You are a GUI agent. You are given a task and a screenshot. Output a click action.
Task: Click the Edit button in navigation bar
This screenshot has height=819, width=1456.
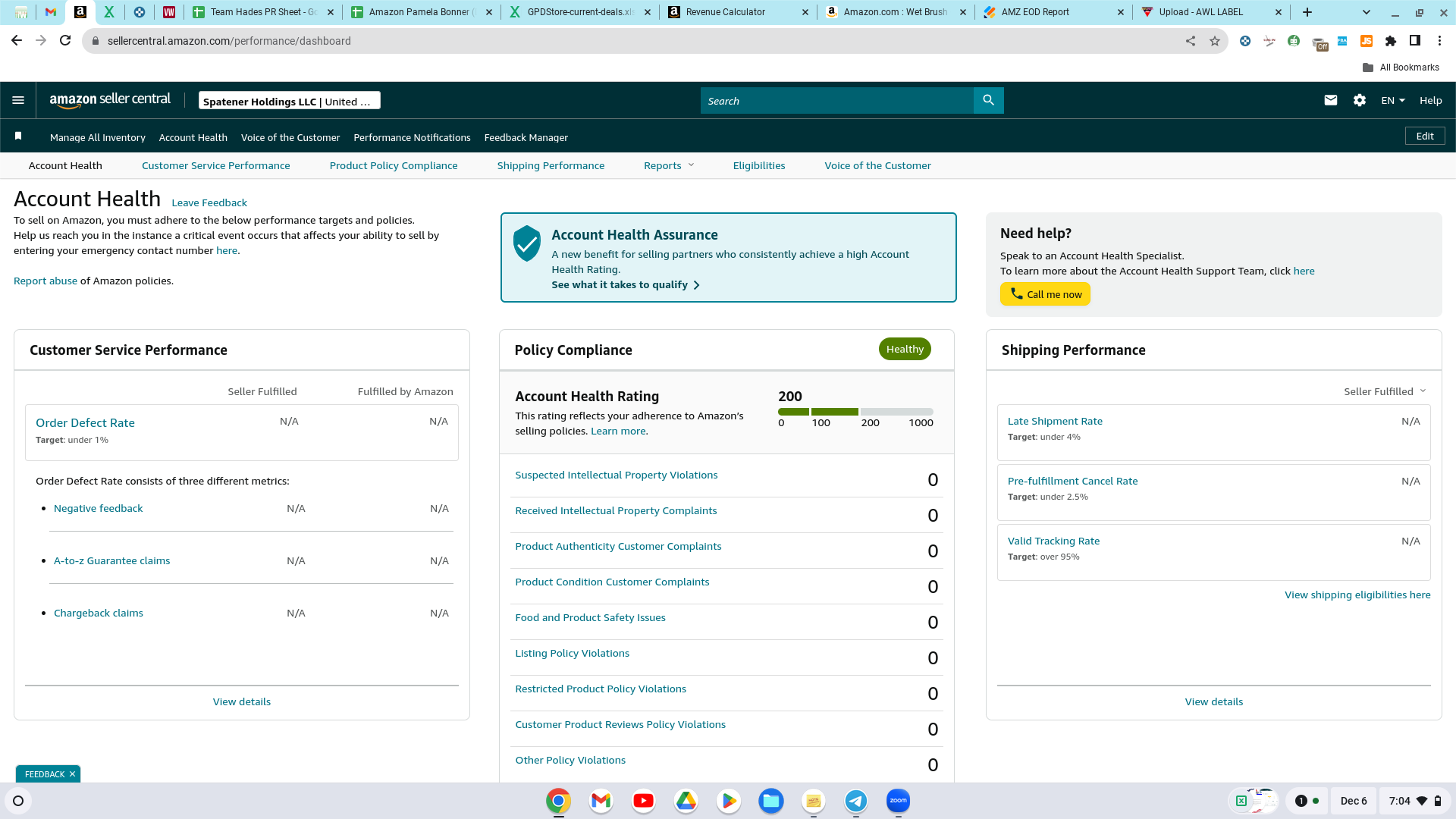click(x=1425, y=136)
